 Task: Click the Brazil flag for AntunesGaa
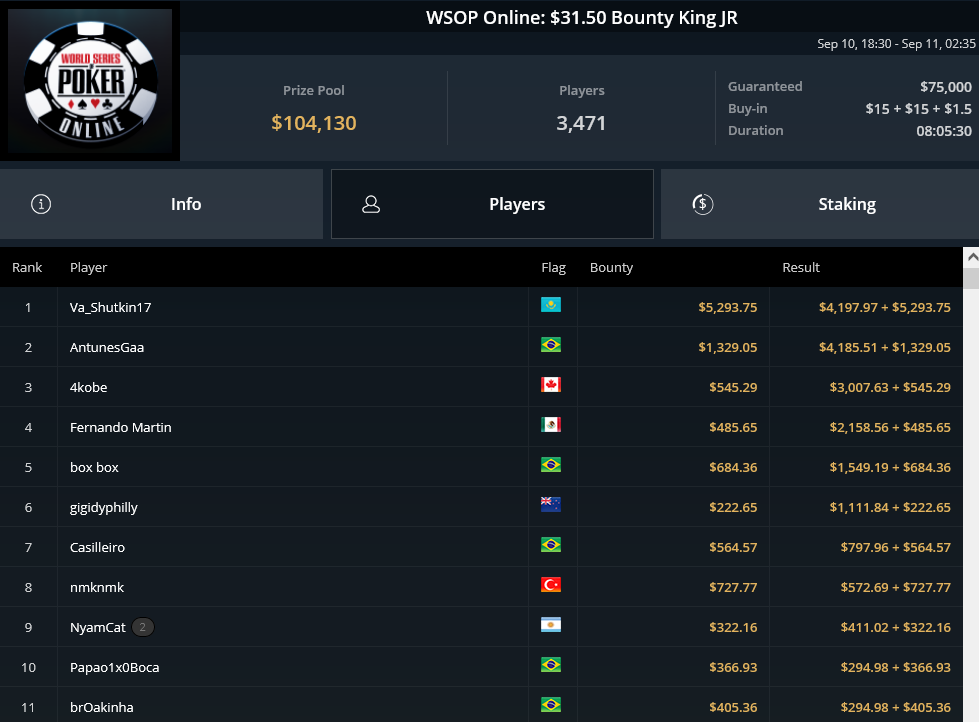tap(551, 345)
